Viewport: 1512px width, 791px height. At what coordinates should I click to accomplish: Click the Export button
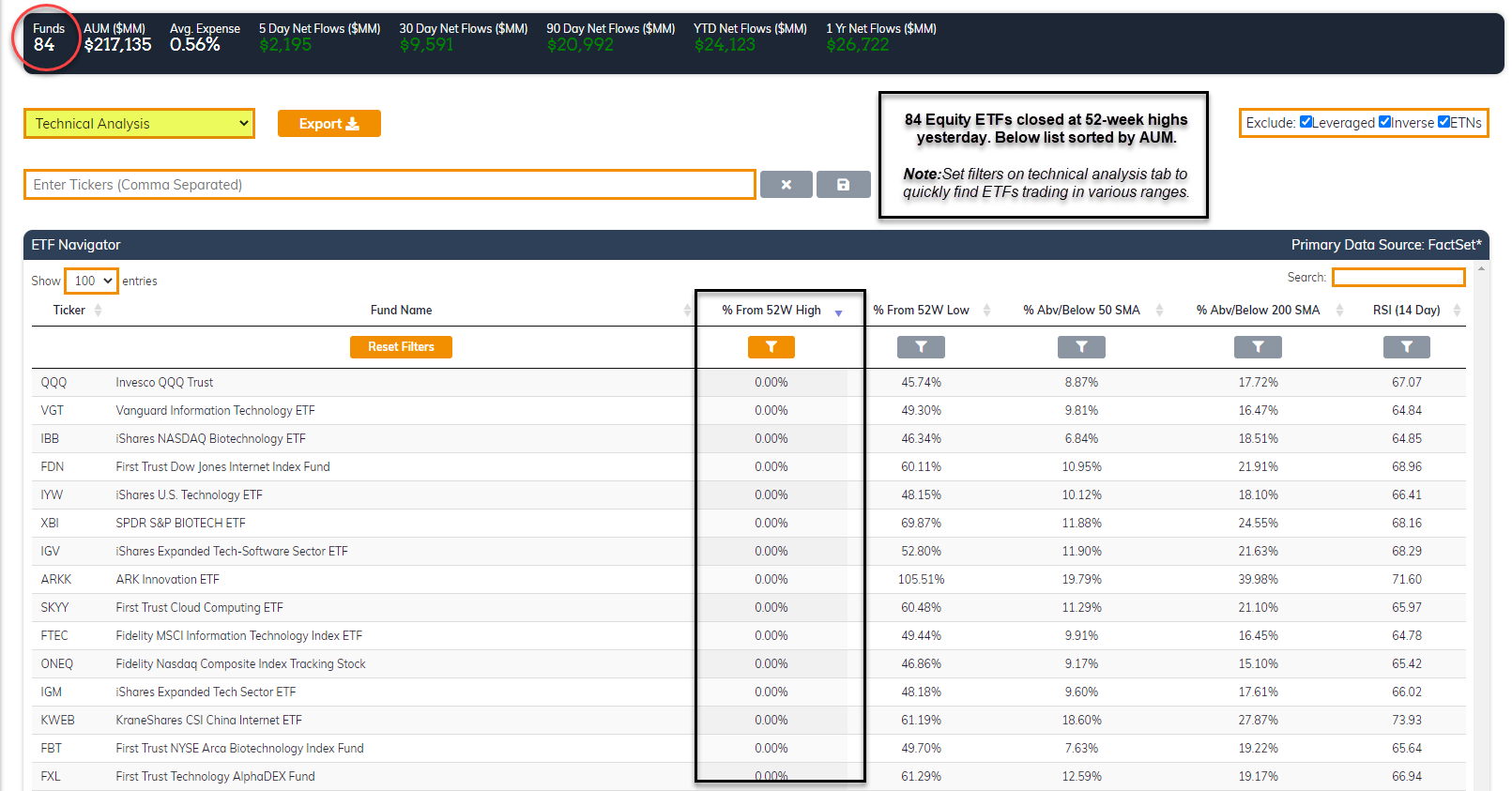(x=328, y=124)
